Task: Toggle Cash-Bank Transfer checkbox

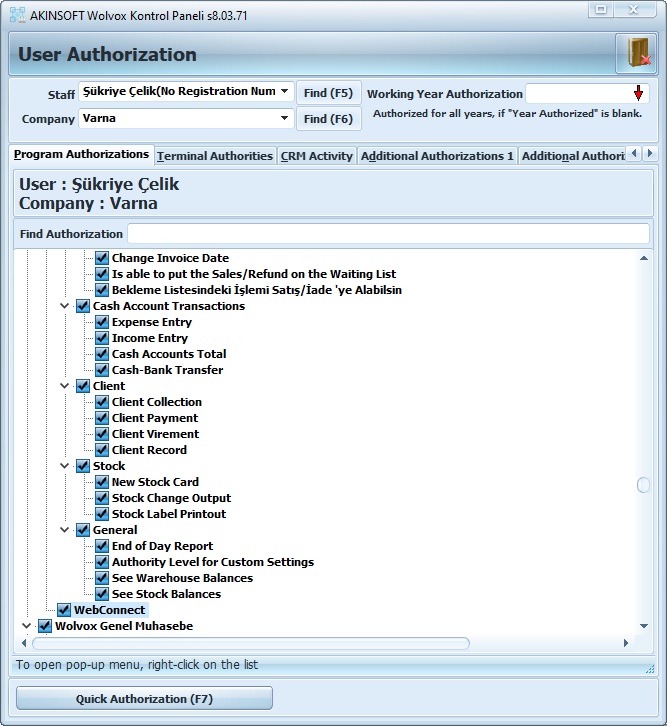Action: pyautogui.click(x=102, y=370)
